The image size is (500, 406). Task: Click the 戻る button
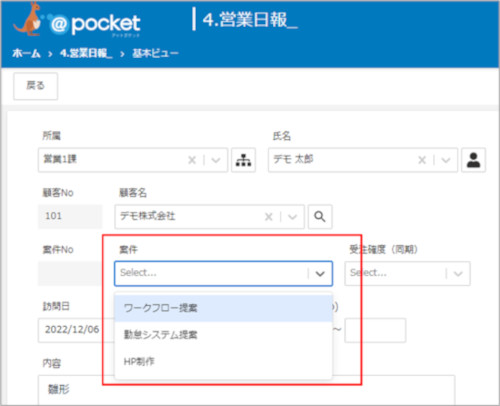pyautogui.click(x=35, y=86)
